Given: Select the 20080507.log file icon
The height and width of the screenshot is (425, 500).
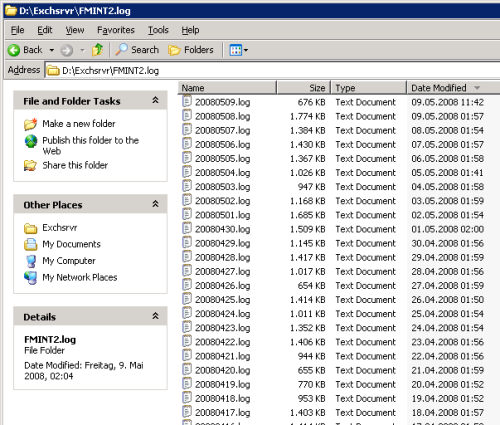Looking at the screenshot, I should [x=187, y=129].
